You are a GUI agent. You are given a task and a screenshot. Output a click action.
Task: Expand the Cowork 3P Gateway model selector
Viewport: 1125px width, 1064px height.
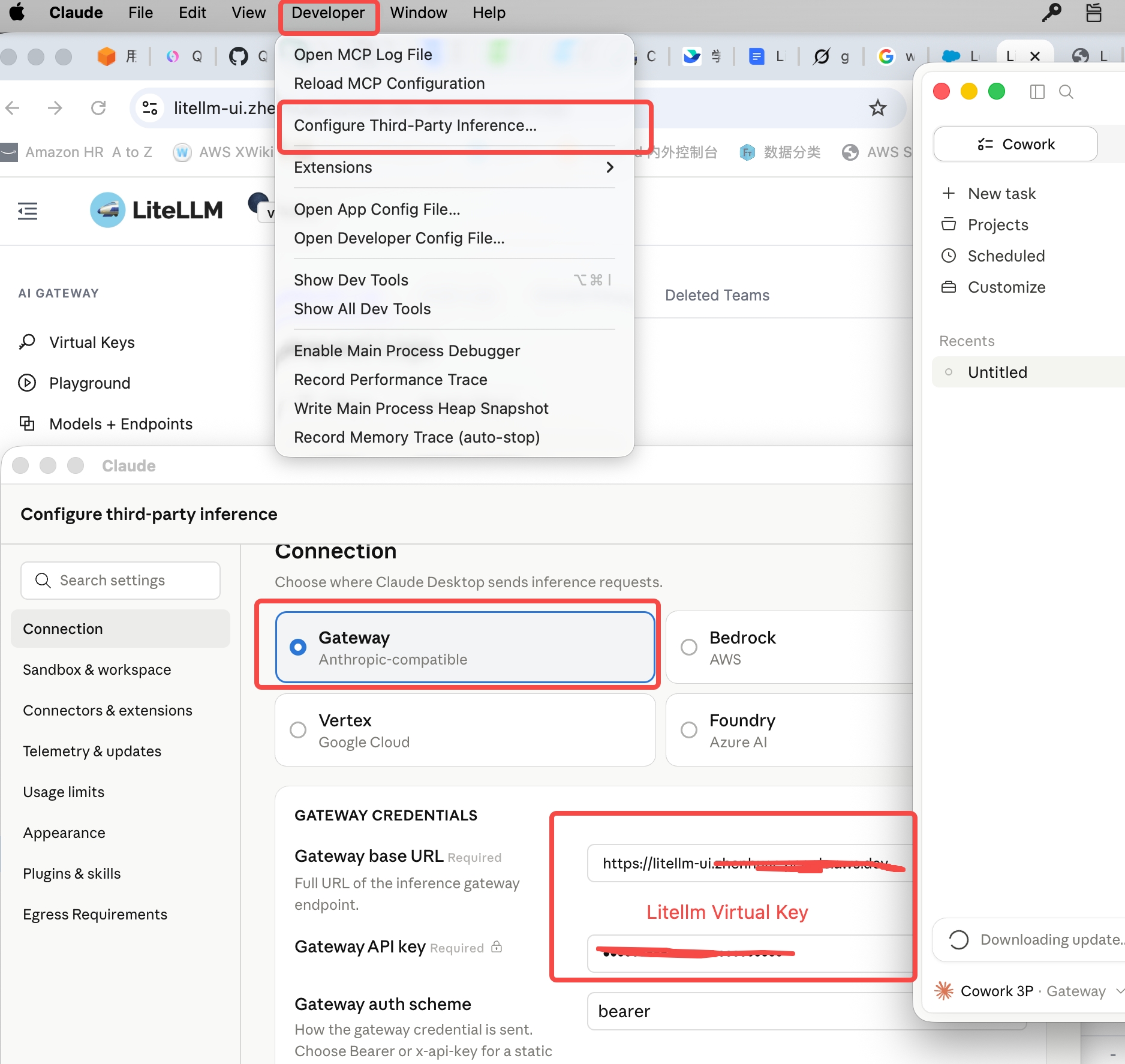point(1030,991)
